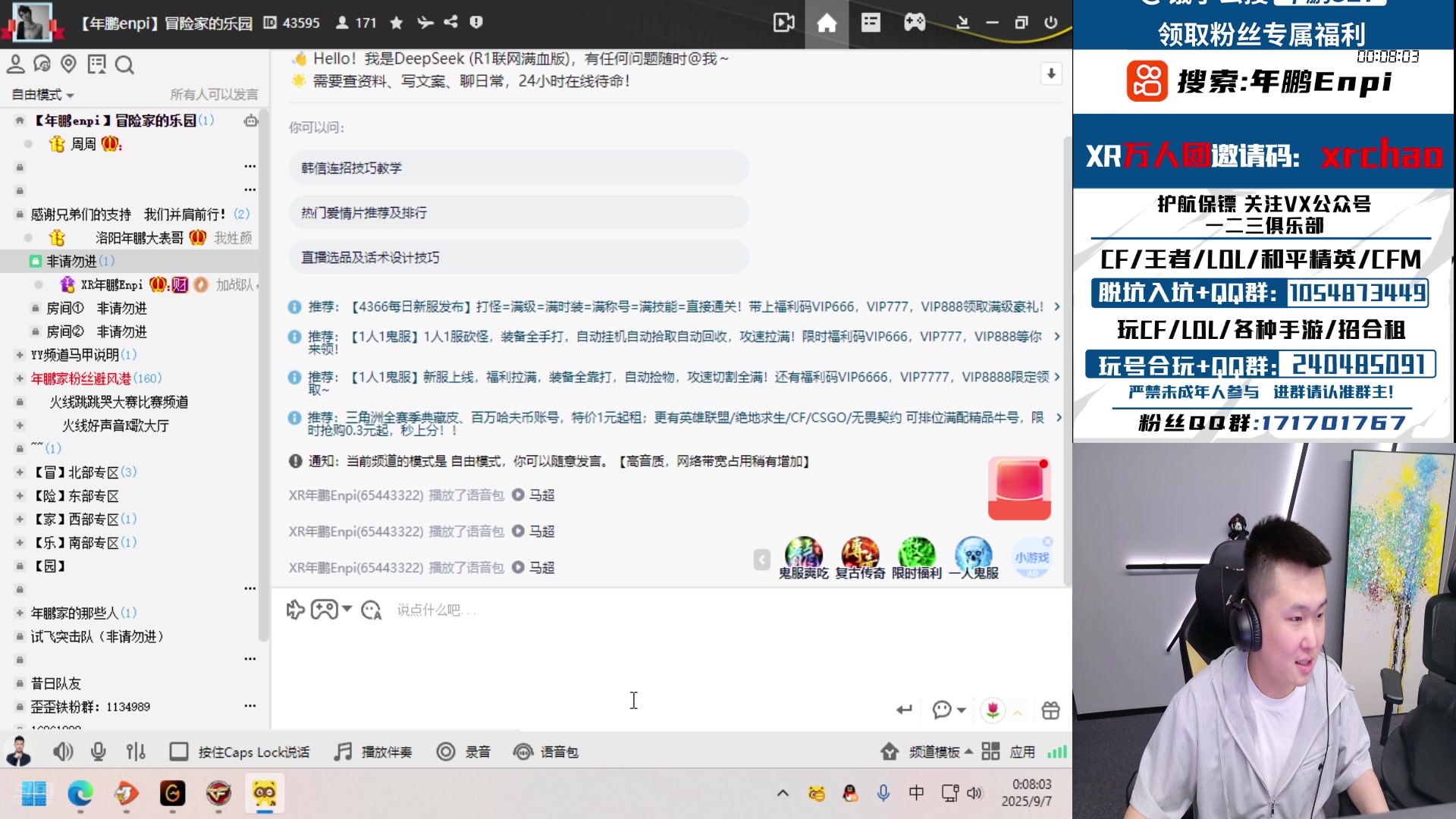Click the shield security icon in title bar

[x=476, y=22]
